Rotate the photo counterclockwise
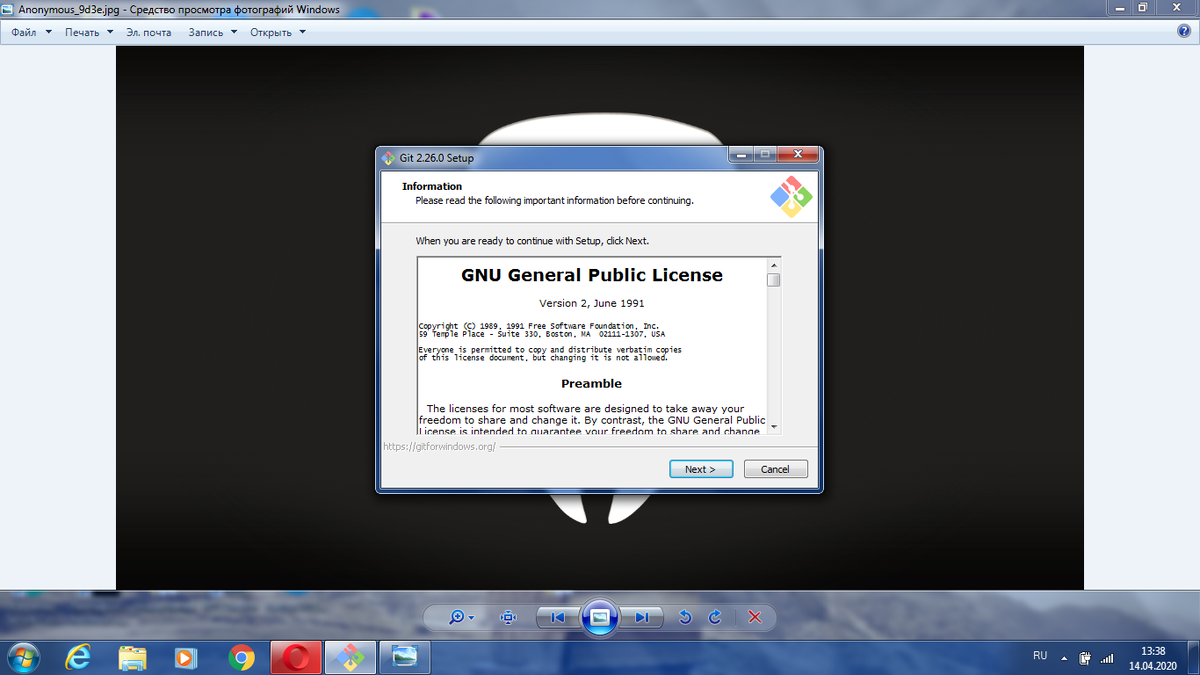The height and width of the screenshot is (675, 1200). (685, 617)
